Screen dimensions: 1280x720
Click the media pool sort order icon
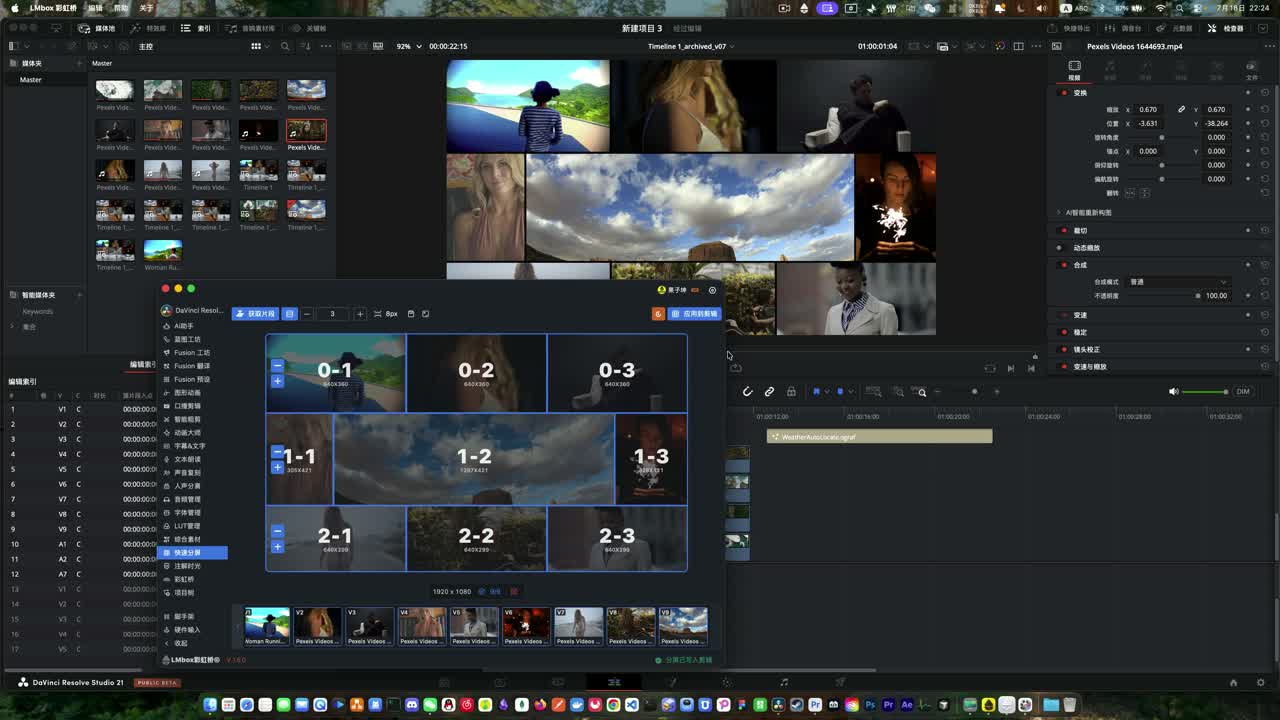click(307, 46)
